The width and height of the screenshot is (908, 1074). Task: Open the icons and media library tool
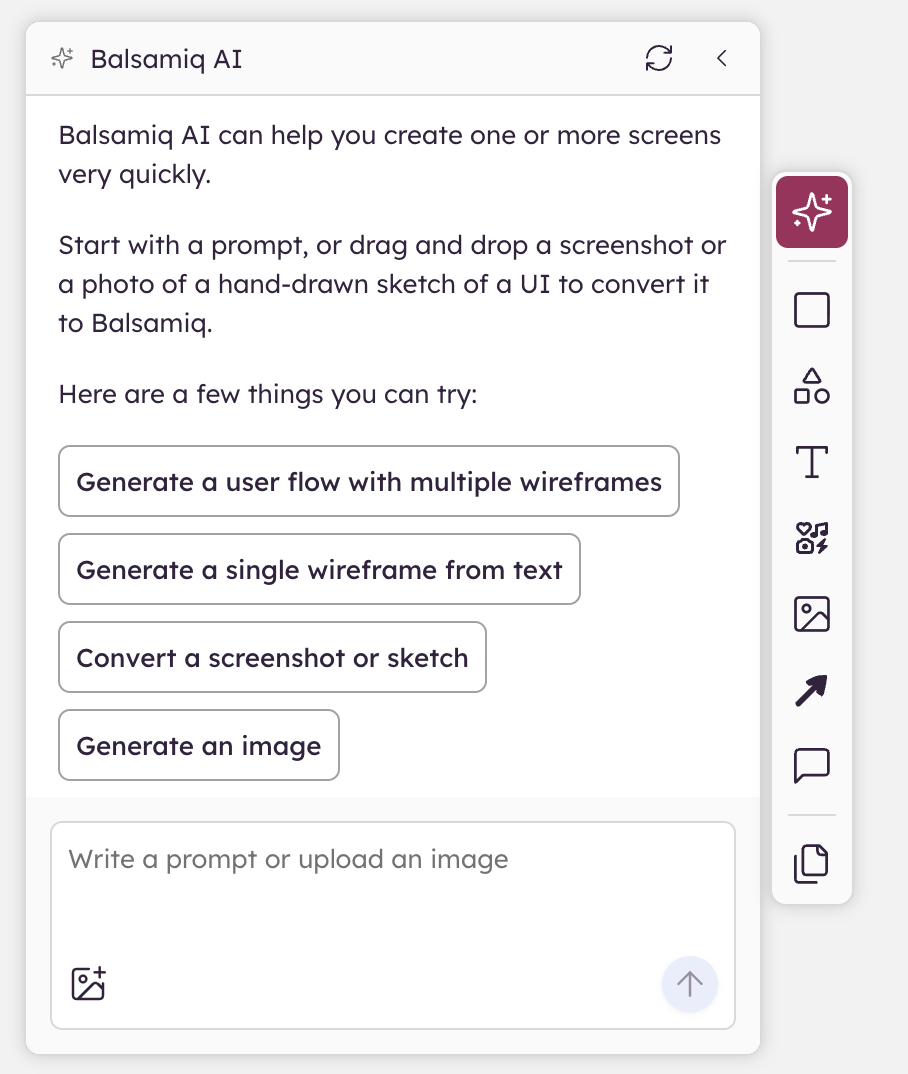(x=811, y=538)
